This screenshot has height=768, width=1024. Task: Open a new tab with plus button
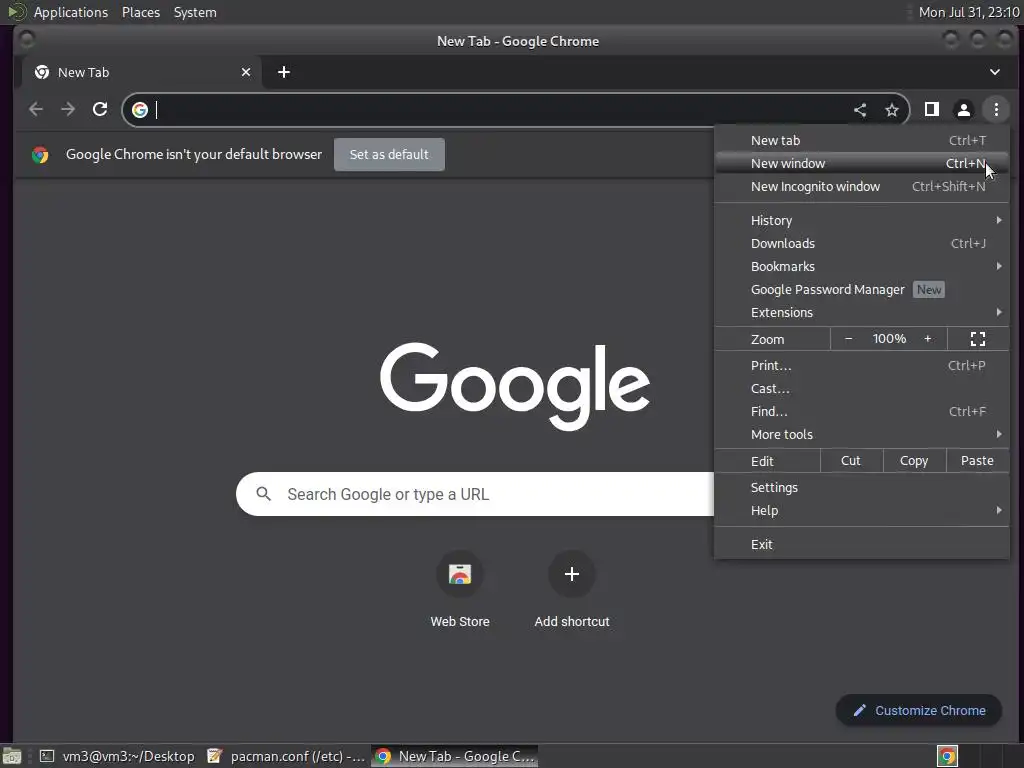pos(283,72)
